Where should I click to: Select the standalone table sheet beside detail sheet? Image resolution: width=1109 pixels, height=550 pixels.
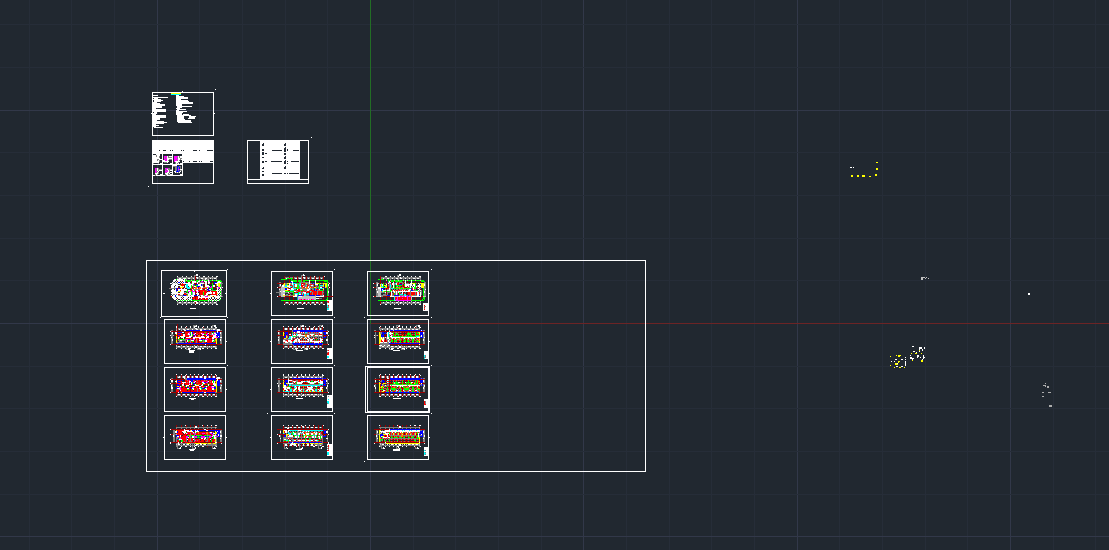click(278, 162)
